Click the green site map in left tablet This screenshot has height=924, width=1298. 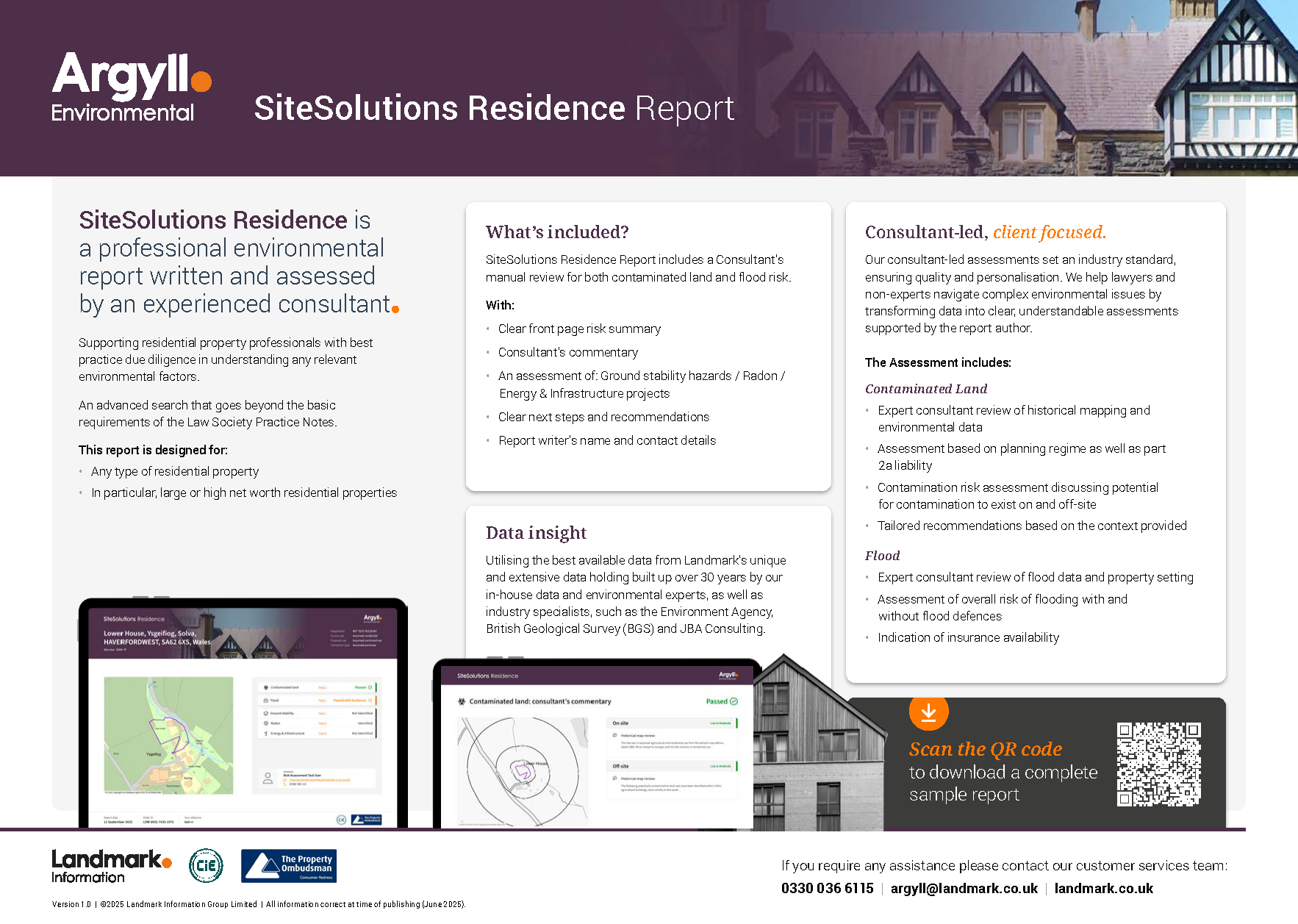pyautogui.click(x=168, y=735)
